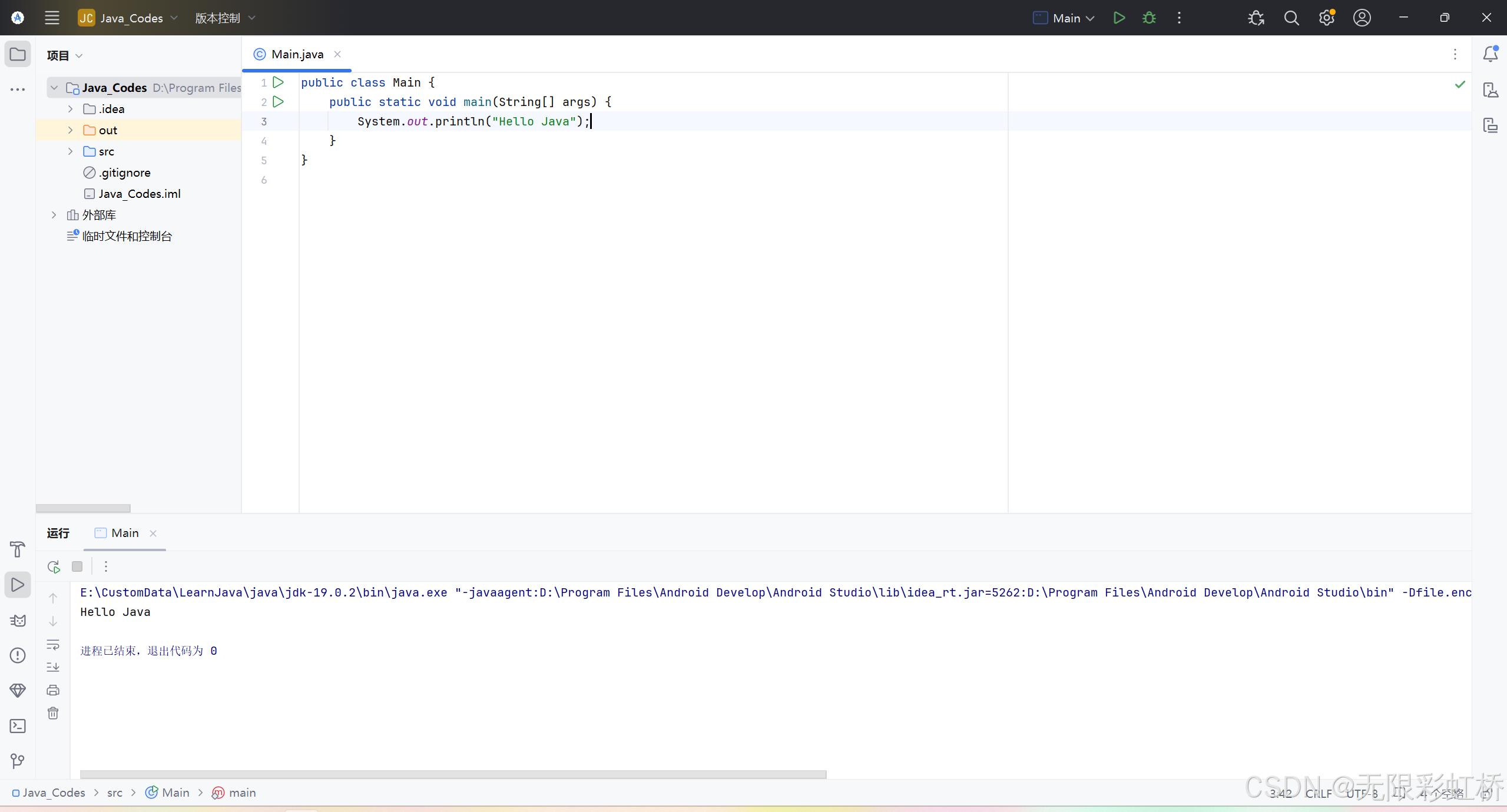This screenshot has height=812, width=1507.
Task: Toggle soft-wrap in the console output
Action: coord(53,644)
